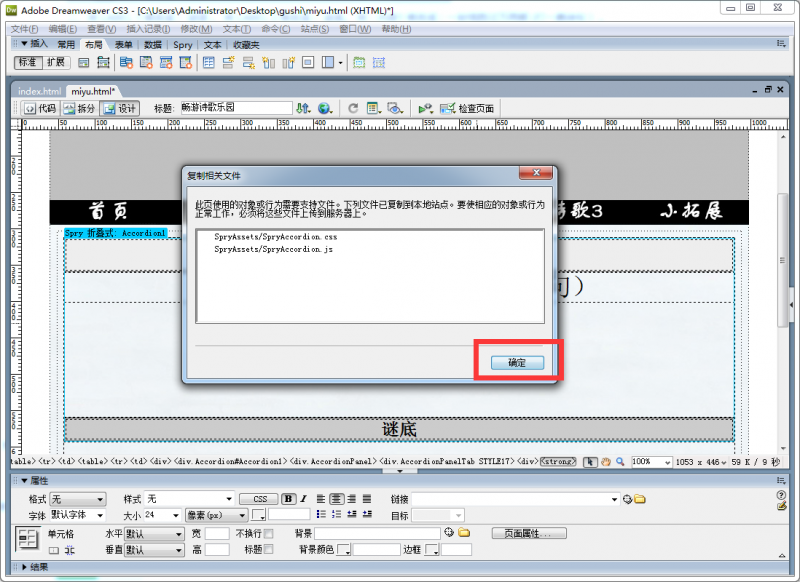
Task: Click Insert Row Above icon
Action: [x=228, y=63]
